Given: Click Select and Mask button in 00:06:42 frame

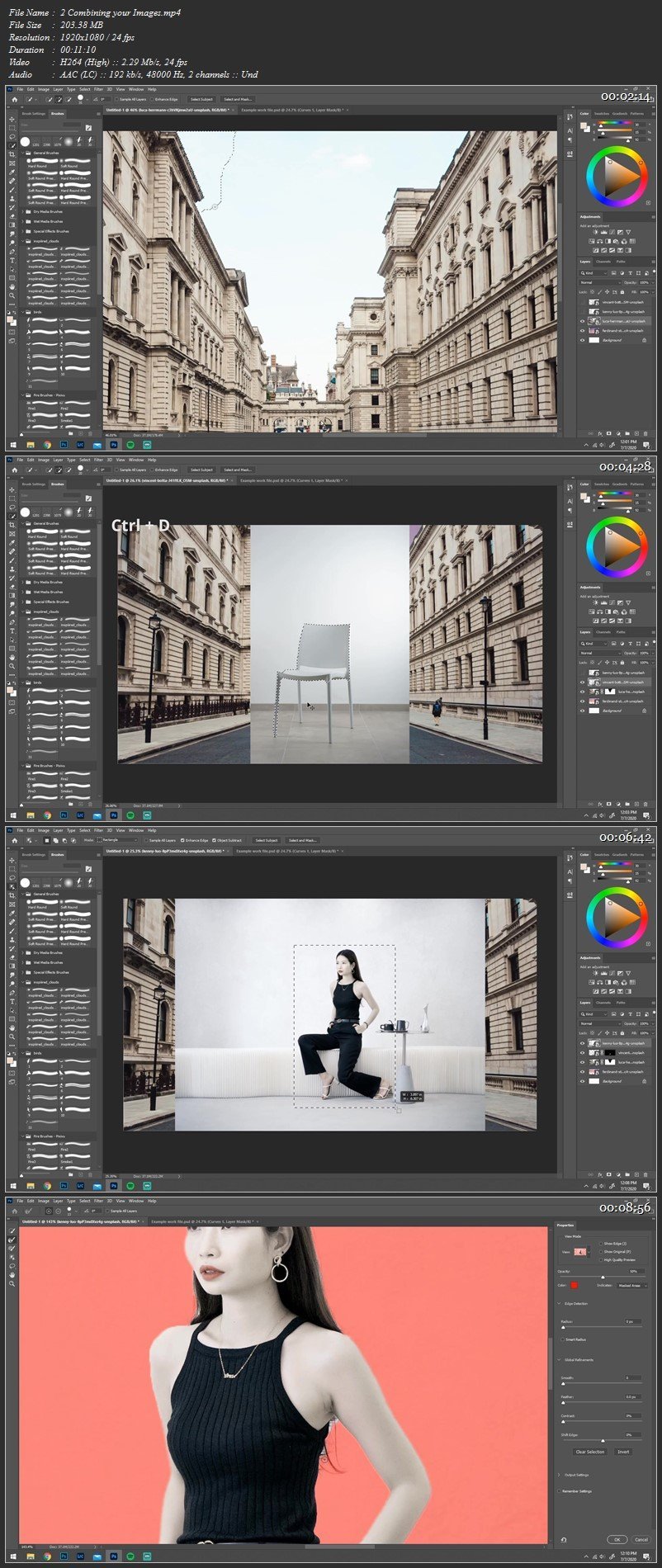Looking at the screenshot, I should [x=304, y=840].
